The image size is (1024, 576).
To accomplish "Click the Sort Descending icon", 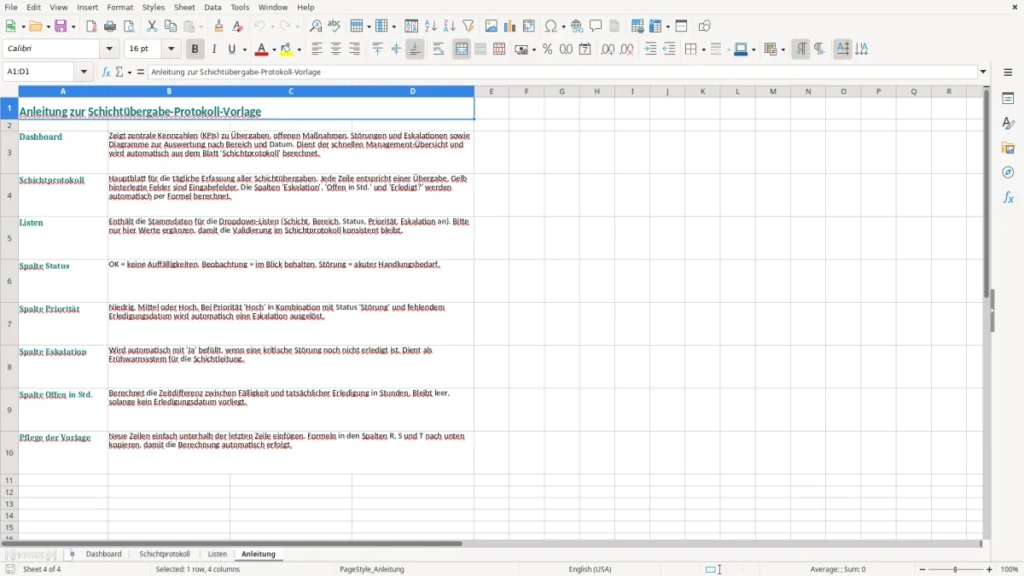I will 449,26.
